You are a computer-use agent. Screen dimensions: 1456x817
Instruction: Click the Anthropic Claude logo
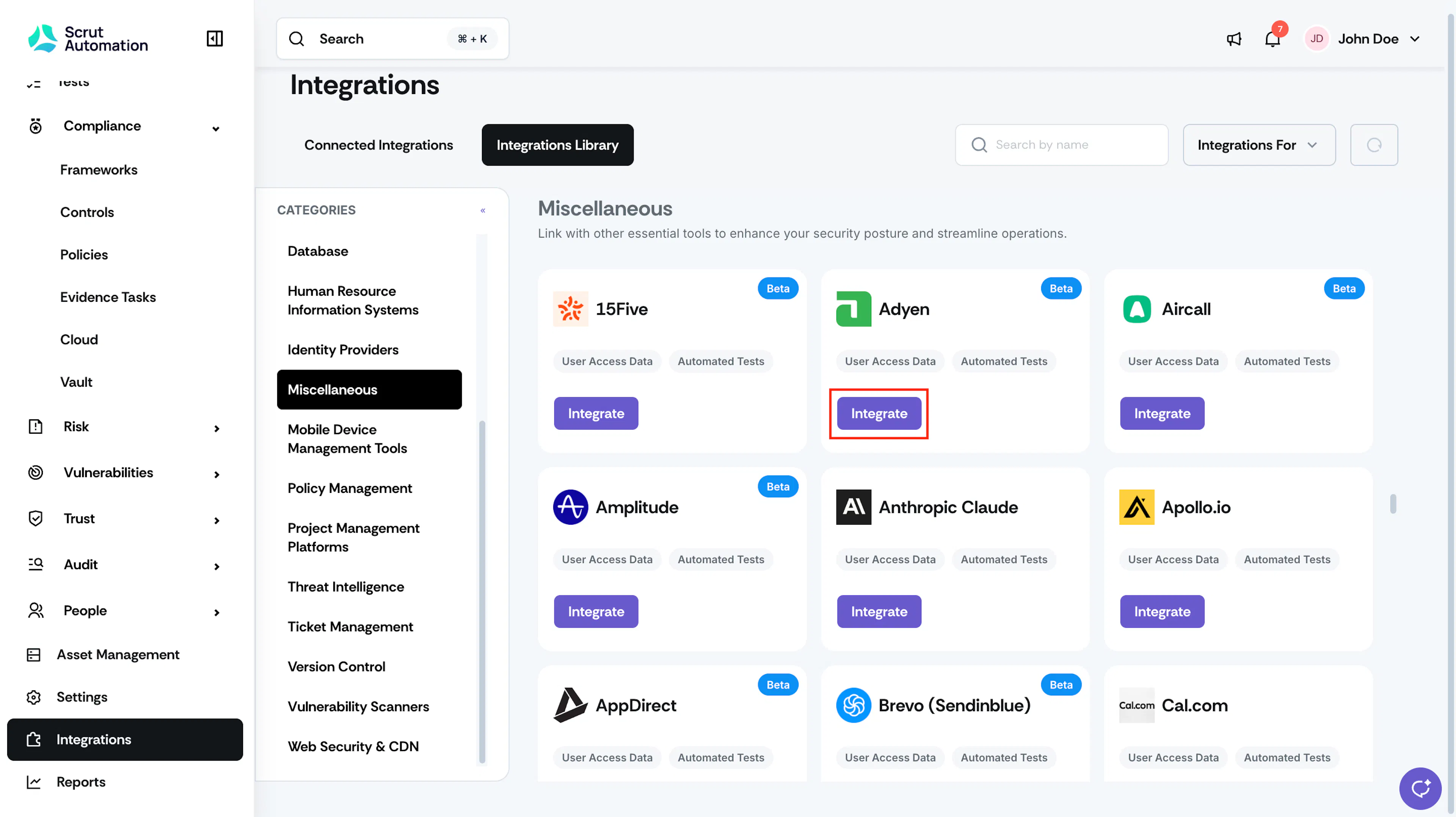click(854, 507)
